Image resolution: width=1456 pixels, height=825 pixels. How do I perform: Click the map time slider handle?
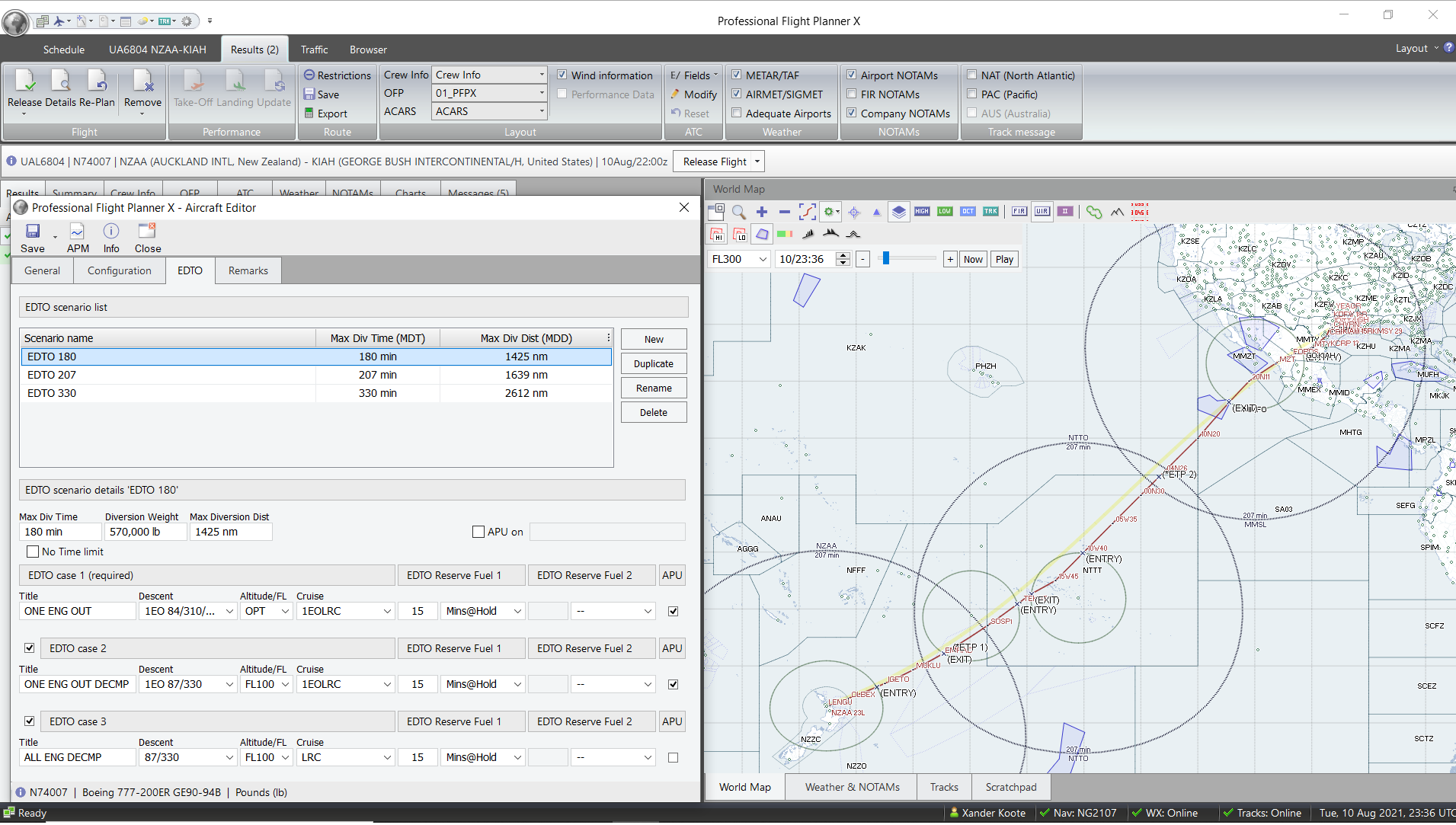point(886,259)
